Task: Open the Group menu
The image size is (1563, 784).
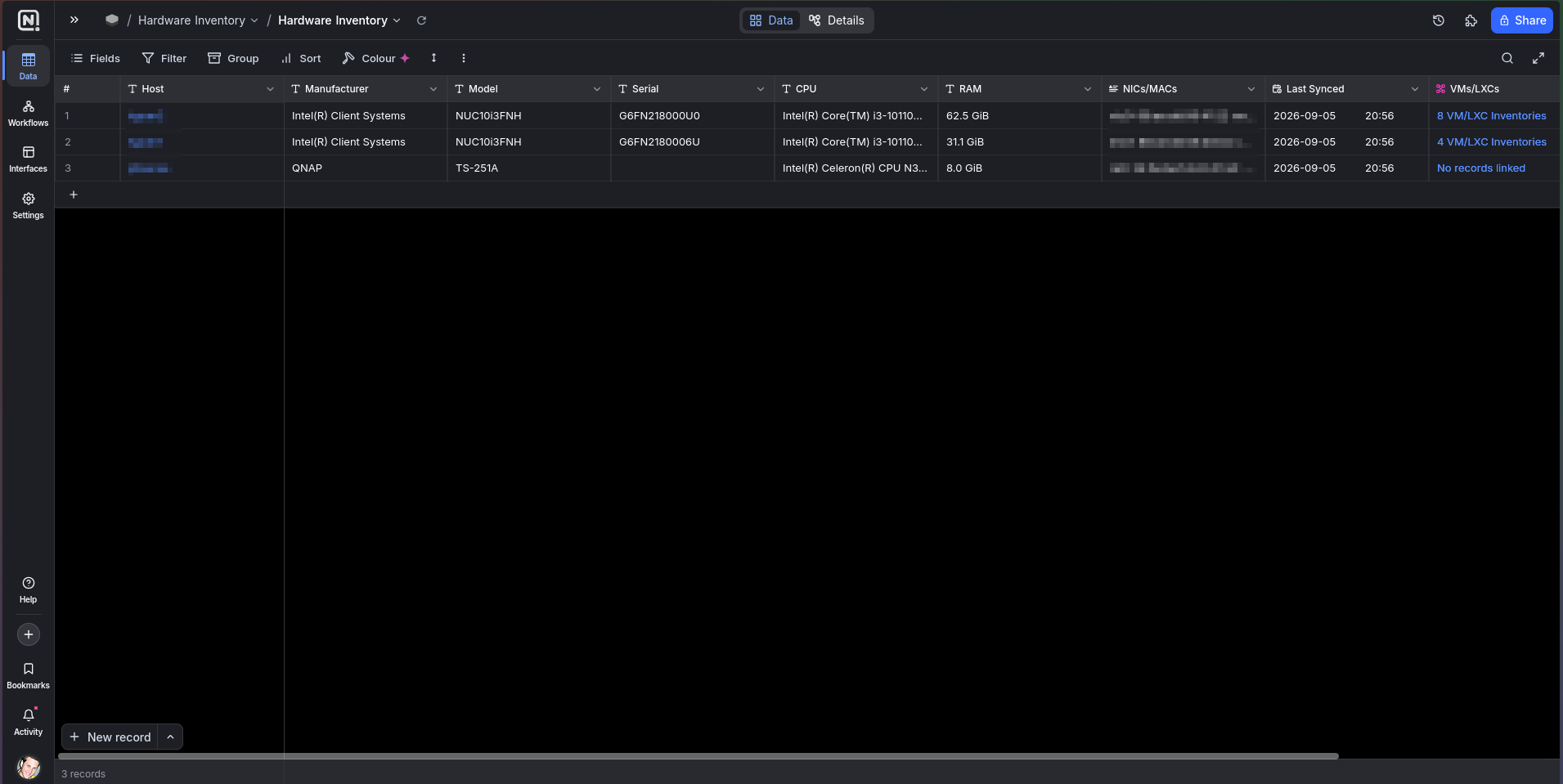Action: click(233, 58)
